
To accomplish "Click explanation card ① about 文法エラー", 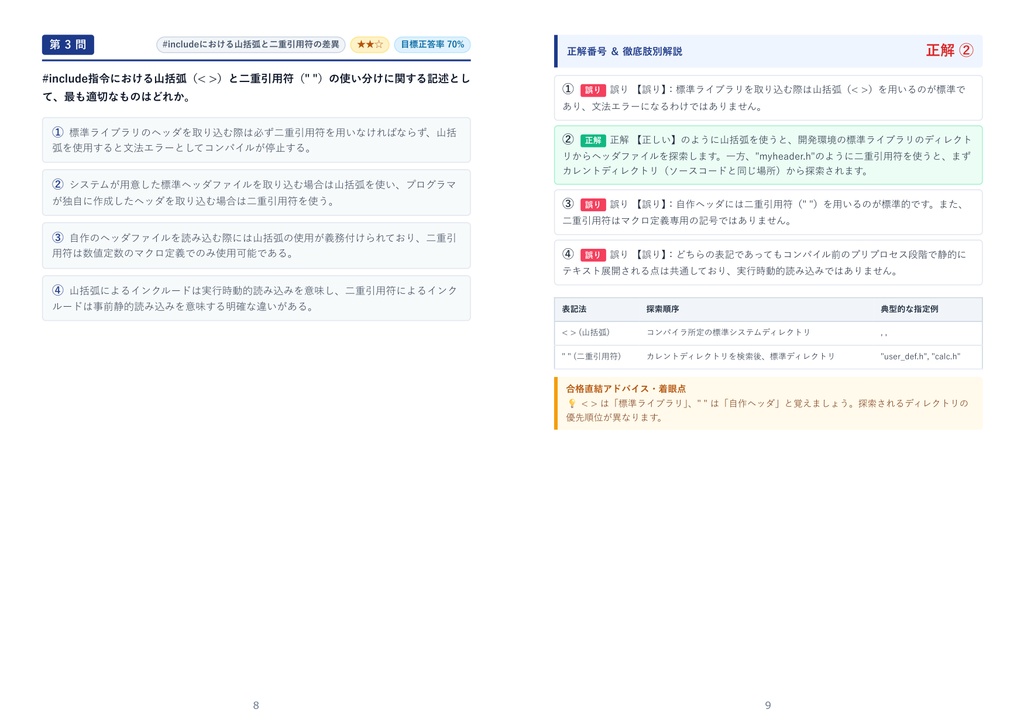I will [768, 97].
